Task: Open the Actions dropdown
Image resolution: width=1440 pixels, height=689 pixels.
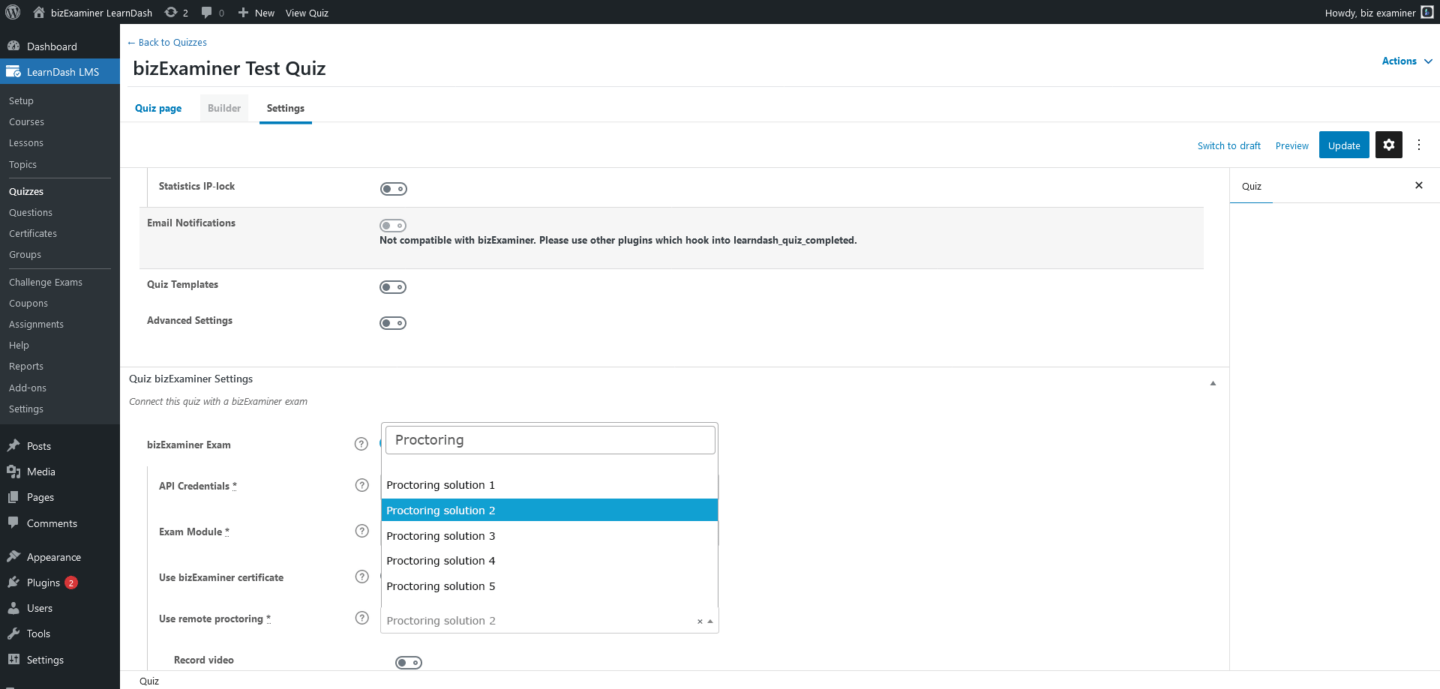Action: tap(1406, 61)
